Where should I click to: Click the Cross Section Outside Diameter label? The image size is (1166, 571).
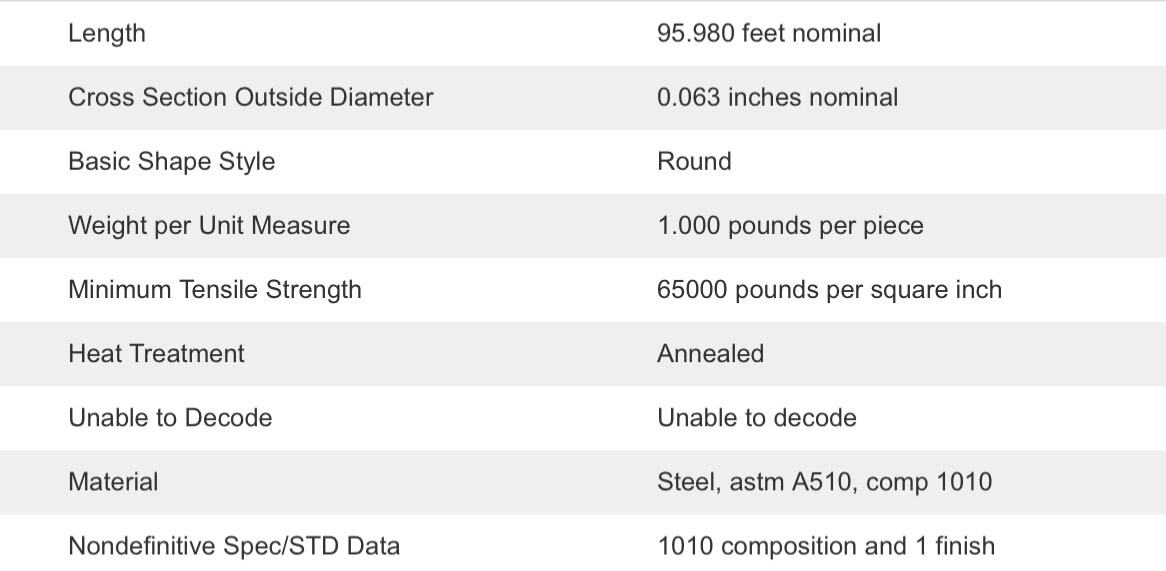250,97
